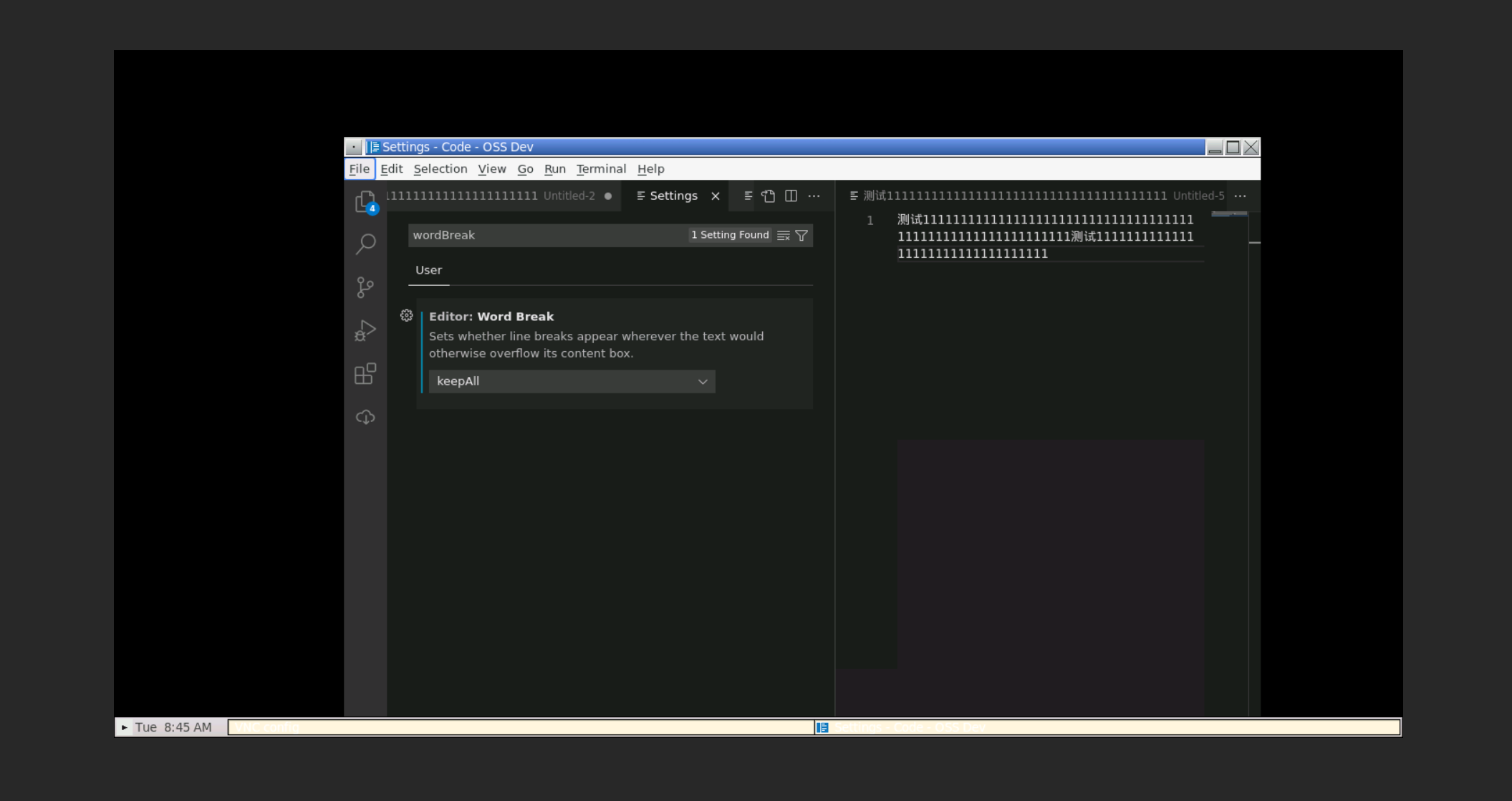This screenshot has width=1512, height=801.
Task: Open the Source Control view
Action: (365, 287)
